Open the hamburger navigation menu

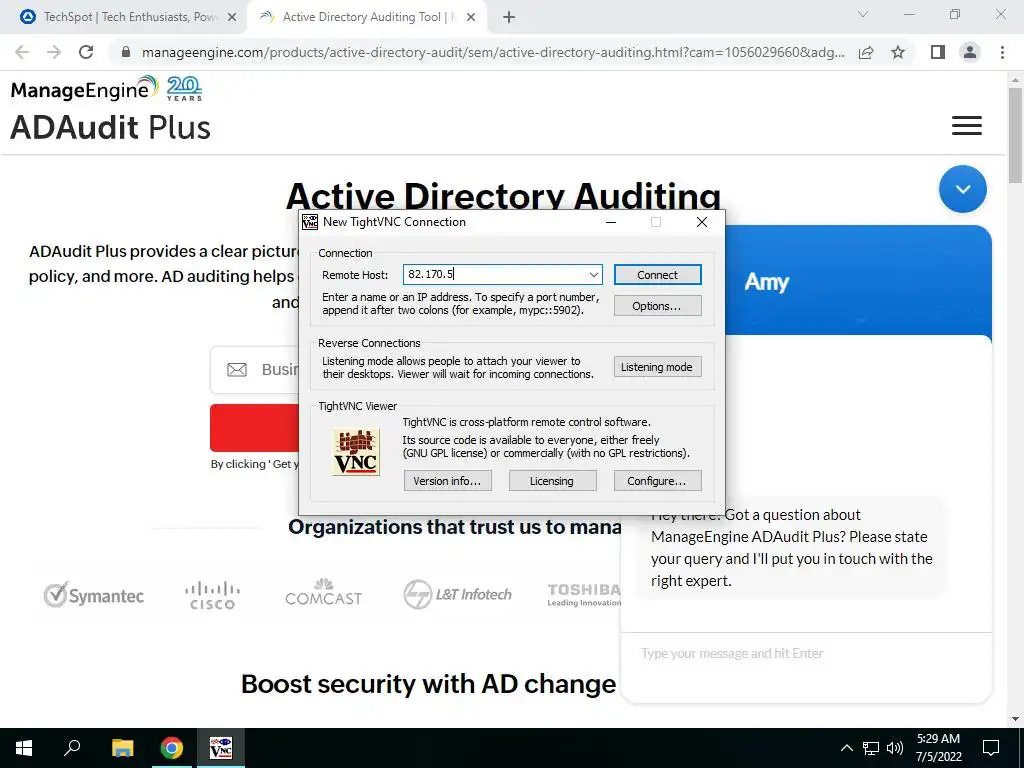[967, 125]
